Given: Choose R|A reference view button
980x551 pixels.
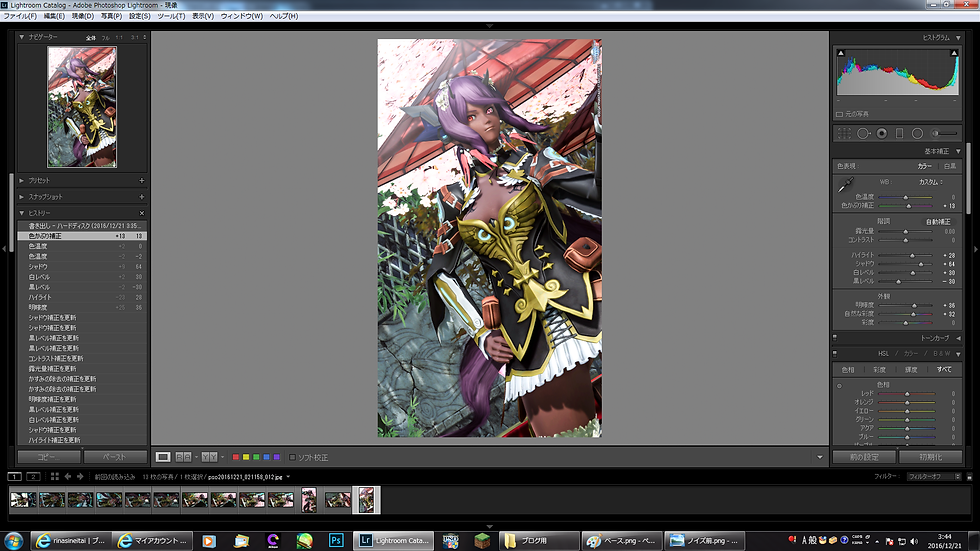Looking at the screenshot, I should tap(183, 457).
